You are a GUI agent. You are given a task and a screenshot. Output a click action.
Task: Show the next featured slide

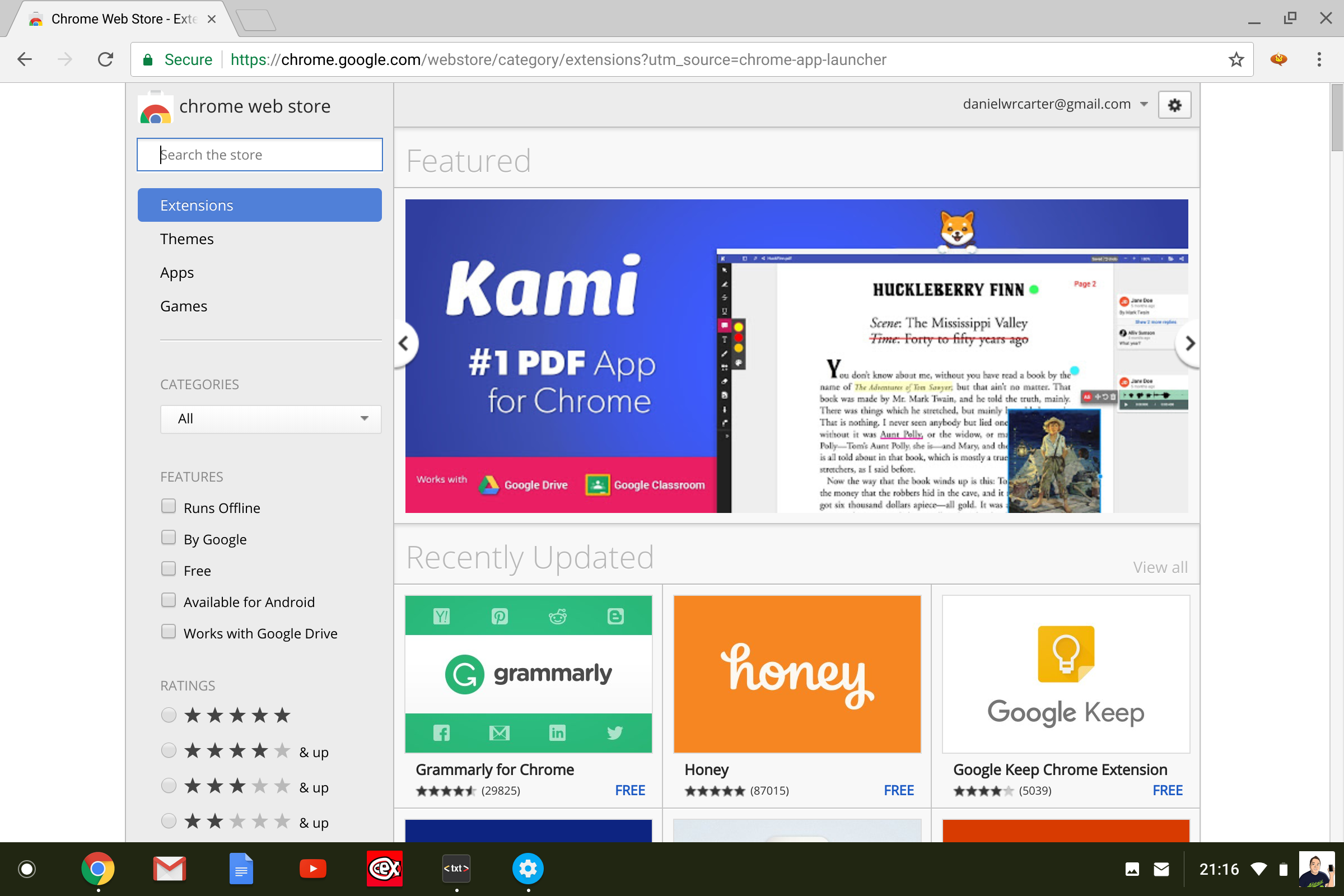pyautogui.click(x=1189, y=343)
